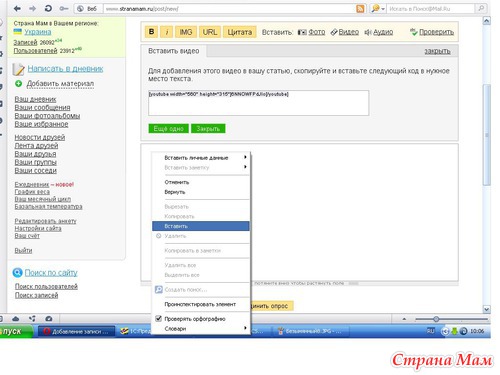500x375 pixels.
Task: Toggle Проверять орфографию checkbox in context menu
Action: click(x=159, y=318)
